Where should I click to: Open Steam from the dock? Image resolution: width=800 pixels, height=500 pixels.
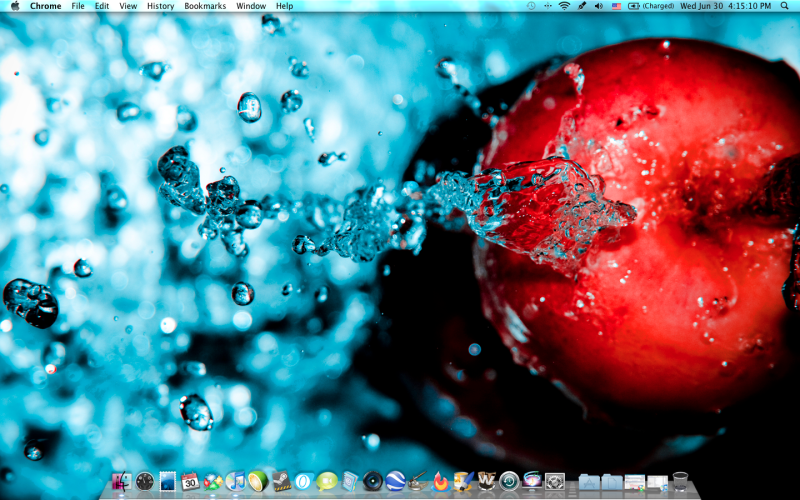pos(281,481)
